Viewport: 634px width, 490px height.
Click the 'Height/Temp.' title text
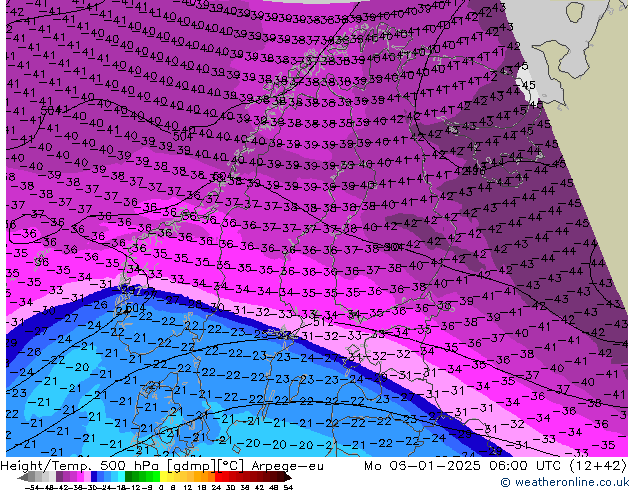point(47,466)
